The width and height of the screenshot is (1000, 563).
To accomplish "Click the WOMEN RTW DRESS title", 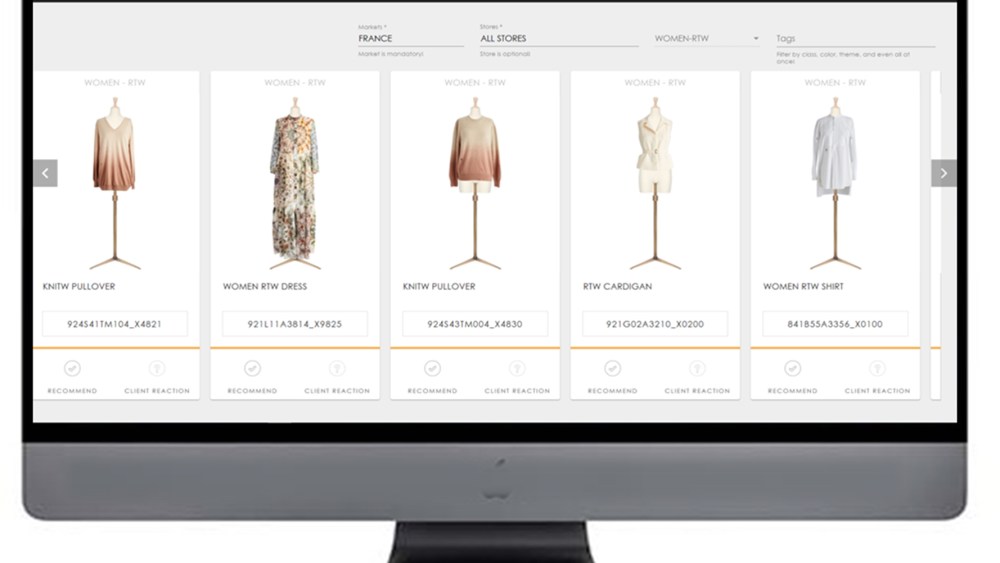I will 265,287.
